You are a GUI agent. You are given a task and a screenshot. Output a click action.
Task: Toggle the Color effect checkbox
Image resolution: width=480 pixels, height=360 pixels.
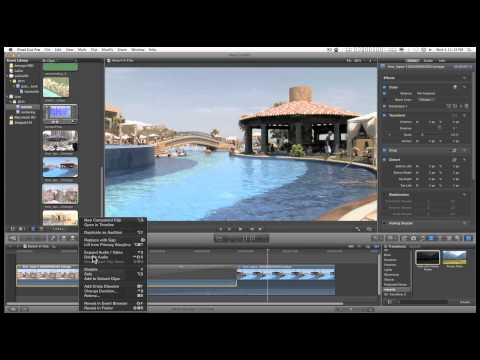click(x=385, y=87)
